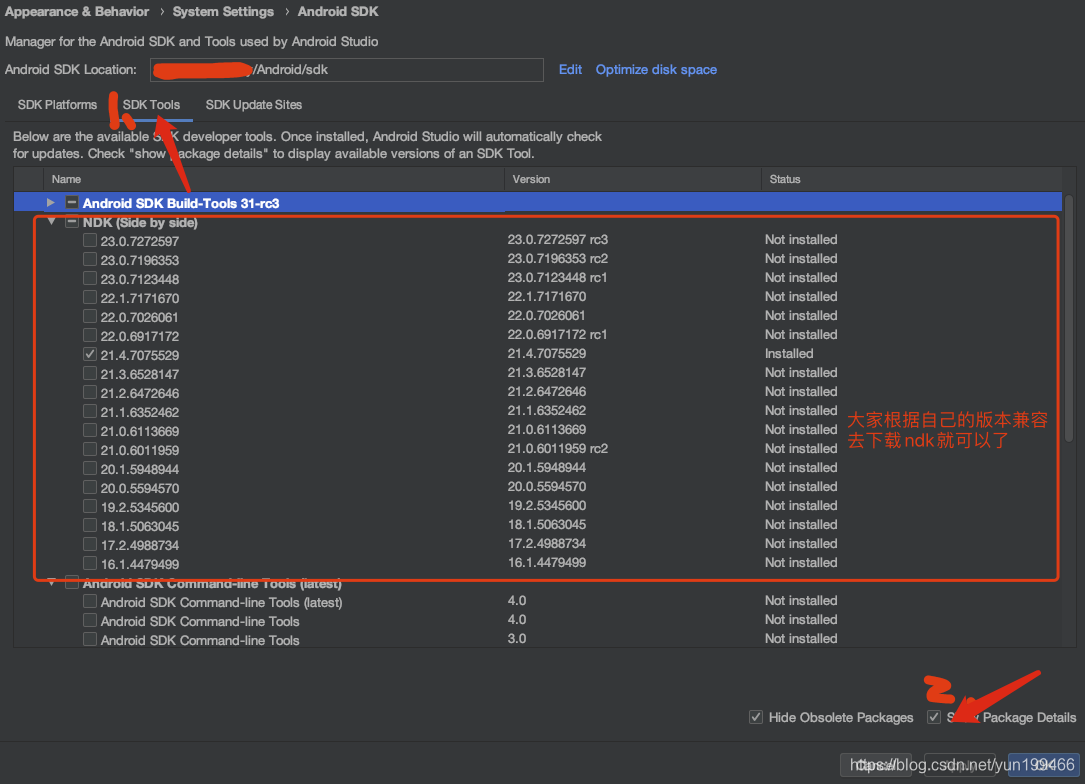Select version cell 22.0.6917172 rc1
Image resolution: width=1085 pixels, height=784 pixels.
click(x=557, y=334)
